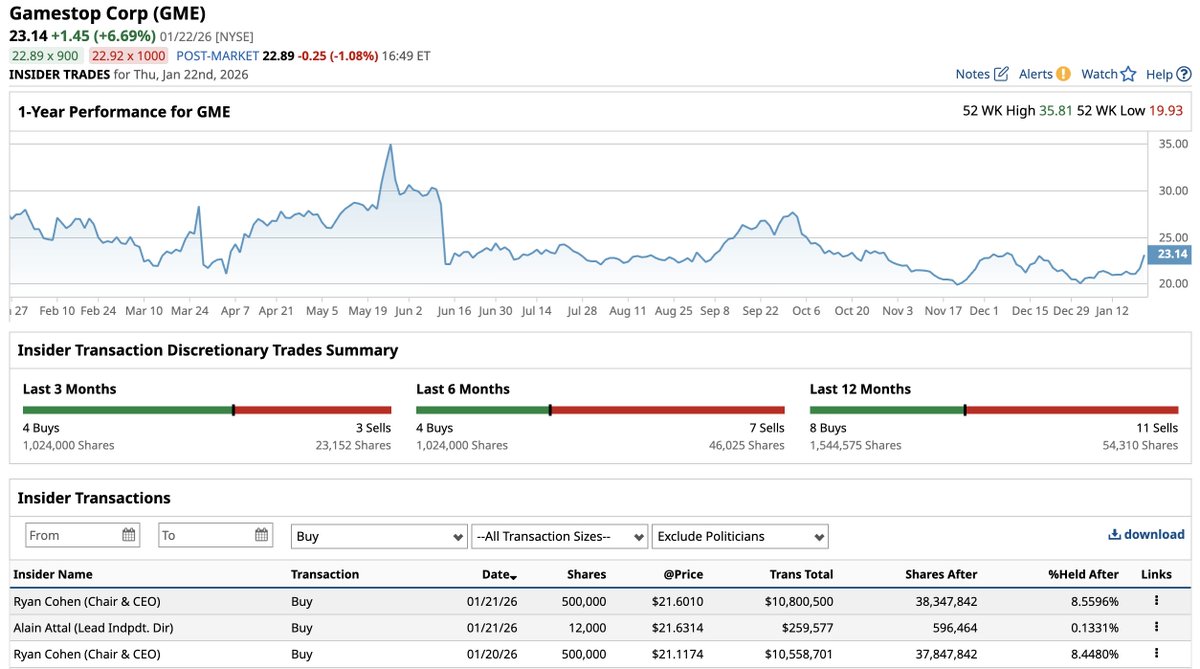1200x669 pixels.
Task: Click the 23.14 price label on chart
Action: pyautogui.click(x=1170, y=255)
